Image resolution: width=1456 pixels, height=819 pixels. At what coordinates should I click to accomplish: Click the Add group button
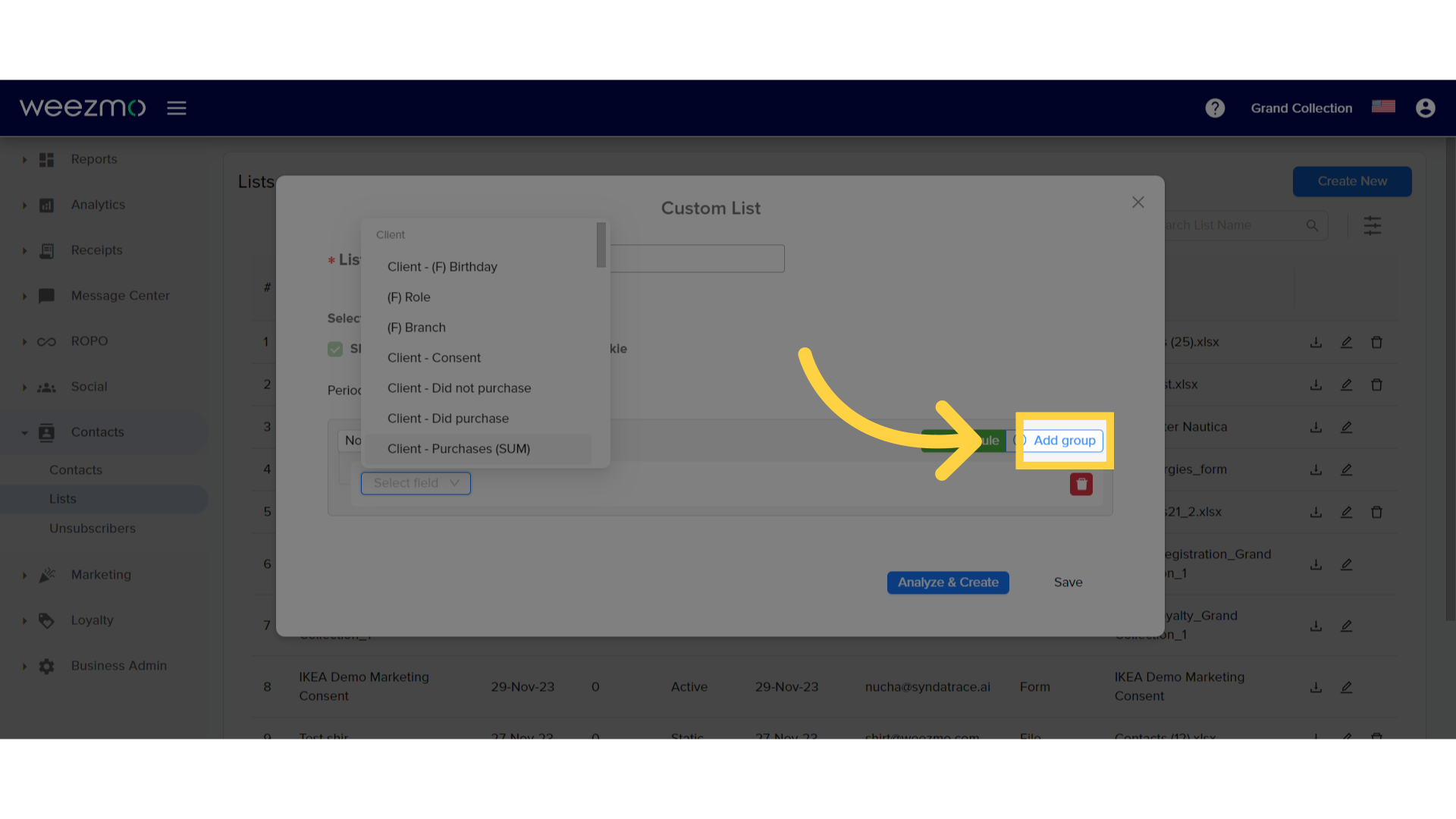coord(1063,440)
